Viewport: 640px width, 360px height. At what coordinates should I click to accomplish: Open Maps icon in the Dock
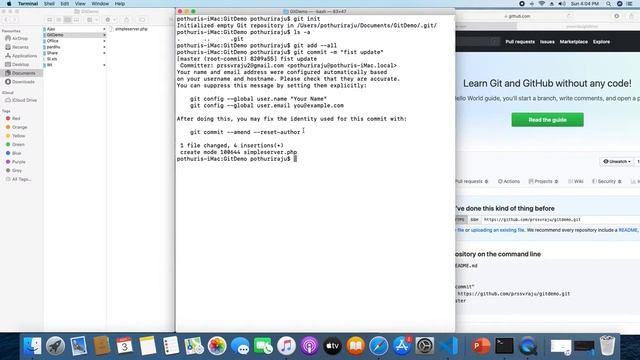coord(194,346)
